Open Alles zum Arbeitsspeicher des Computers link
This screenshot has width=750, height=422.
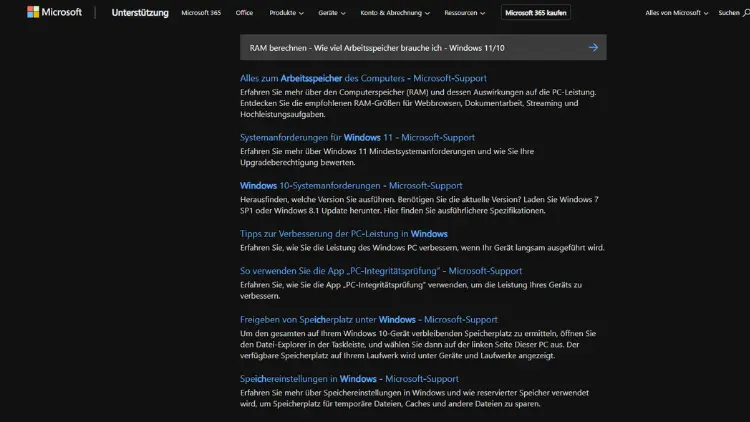click(363, 78)
